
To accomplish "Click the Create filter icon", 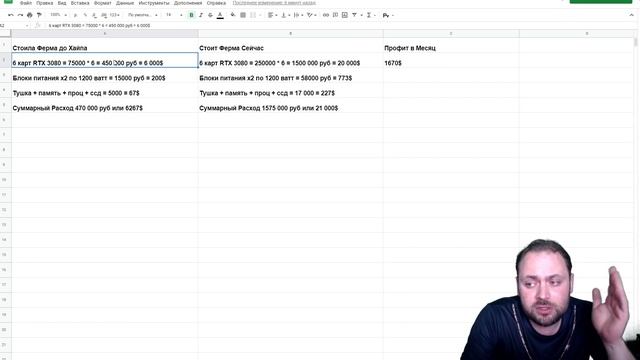I will click(355, 15).
